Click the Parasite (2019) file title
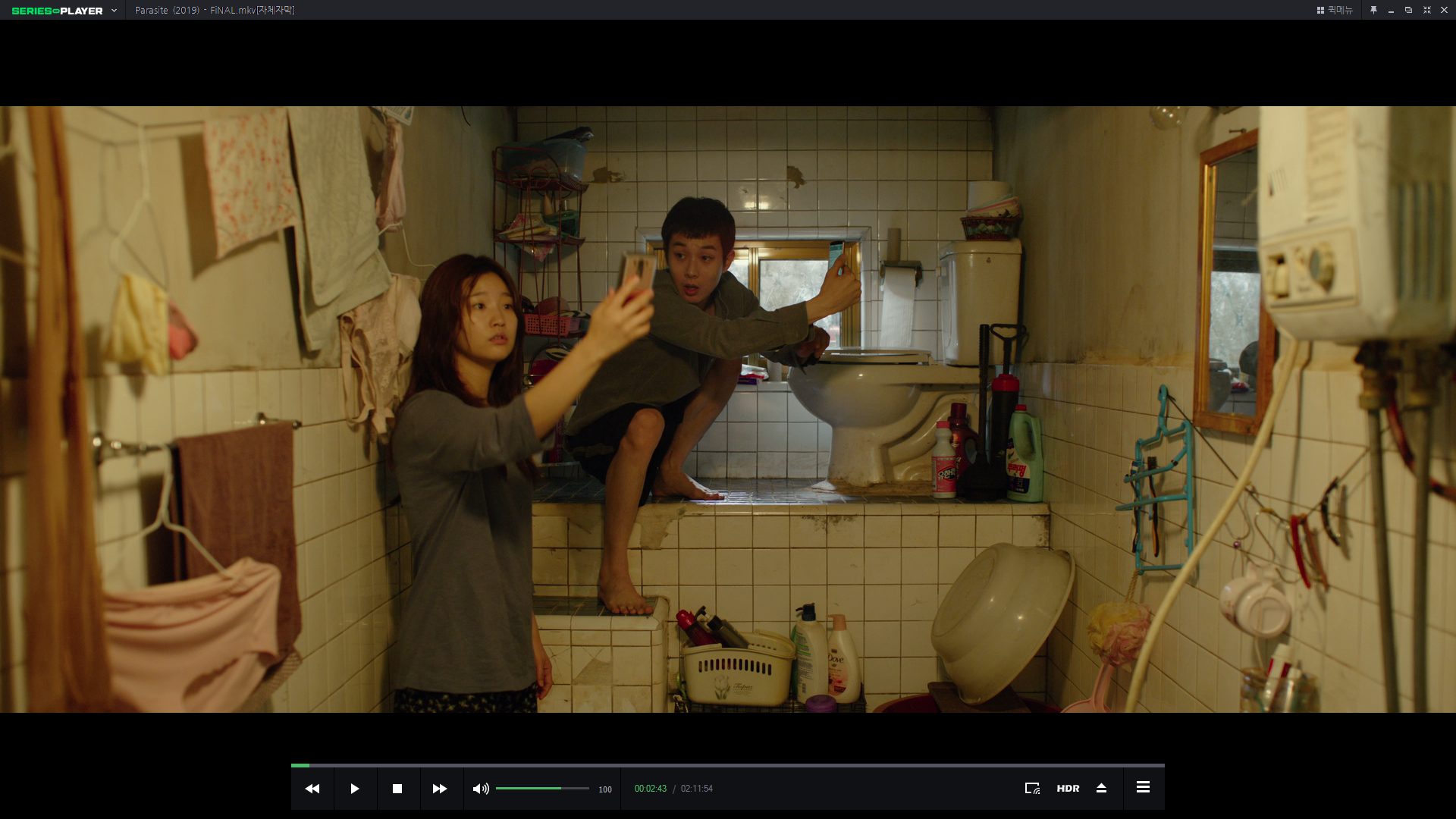1456x819 pixels. point(215,10)
